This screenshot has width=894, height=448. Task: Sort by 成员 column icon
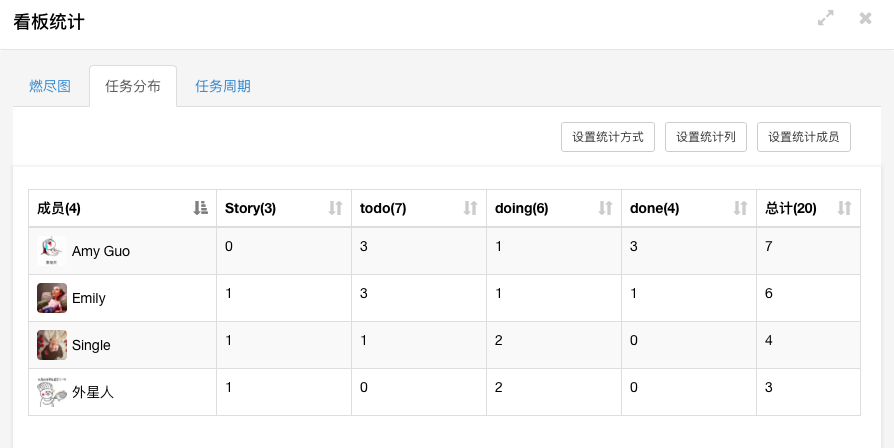click(200, 208)
